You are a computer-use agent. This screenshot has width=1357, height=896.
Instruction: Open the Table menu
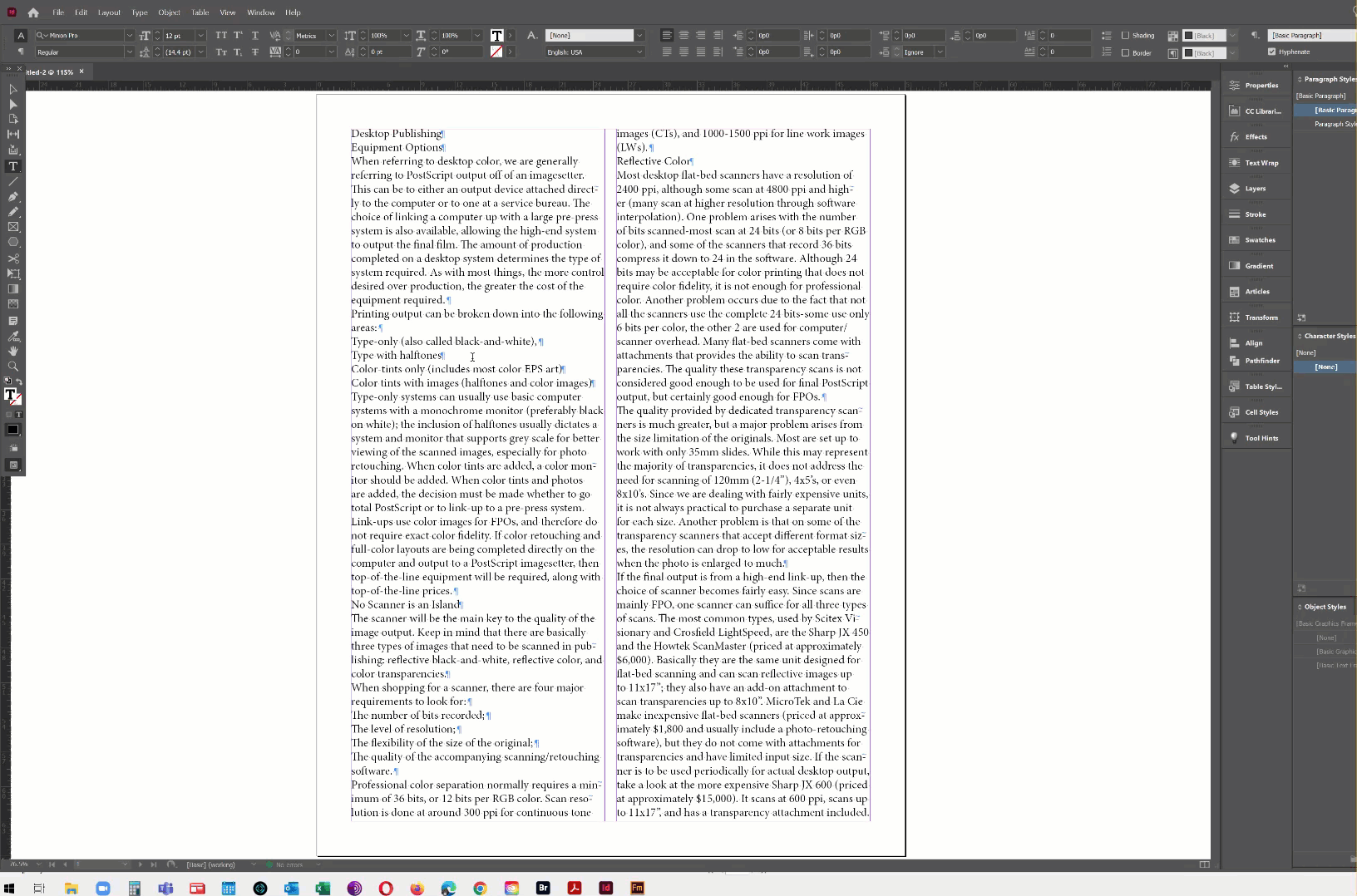[200, 12]
